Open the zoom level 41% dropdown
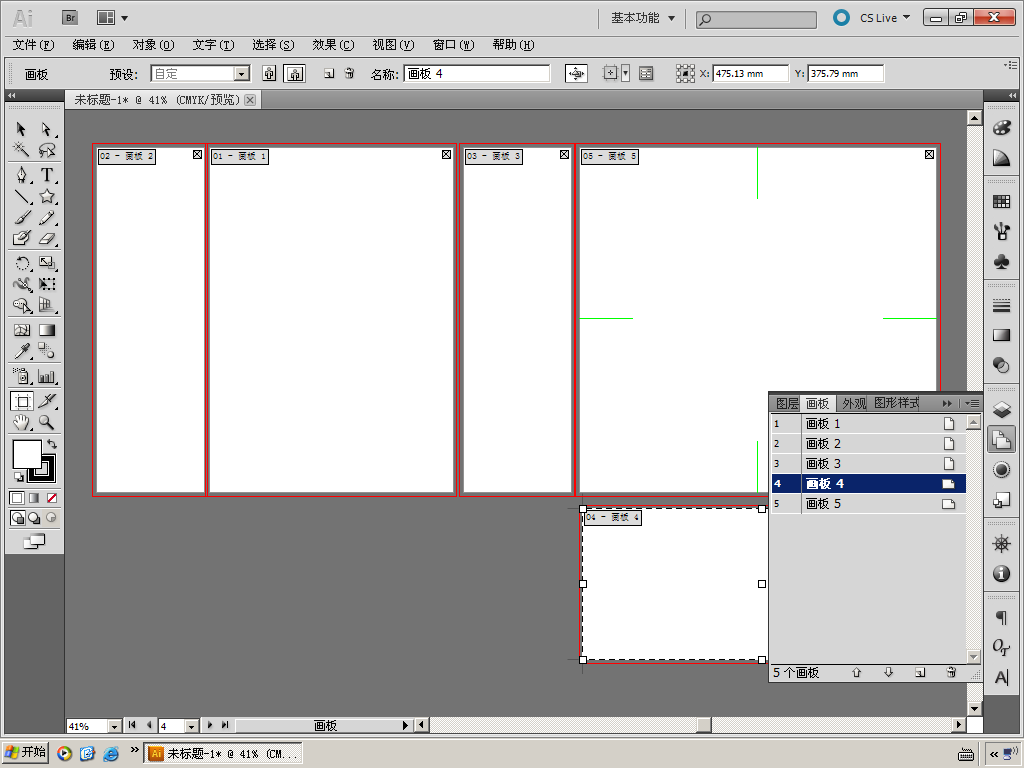Viewport: 1024px width, 768px height. pos(114,726)
